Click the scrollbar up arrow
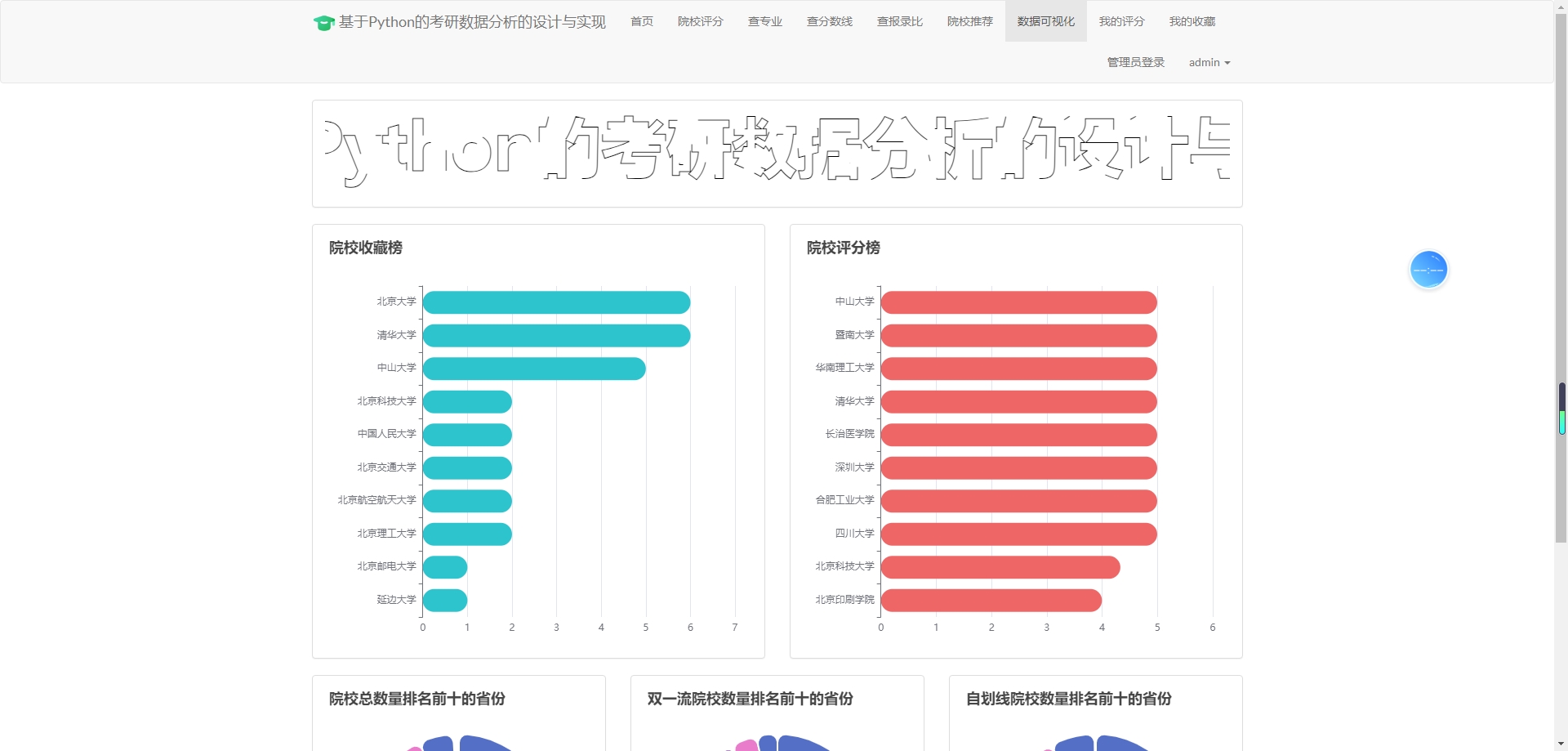 pos(1561,6)
